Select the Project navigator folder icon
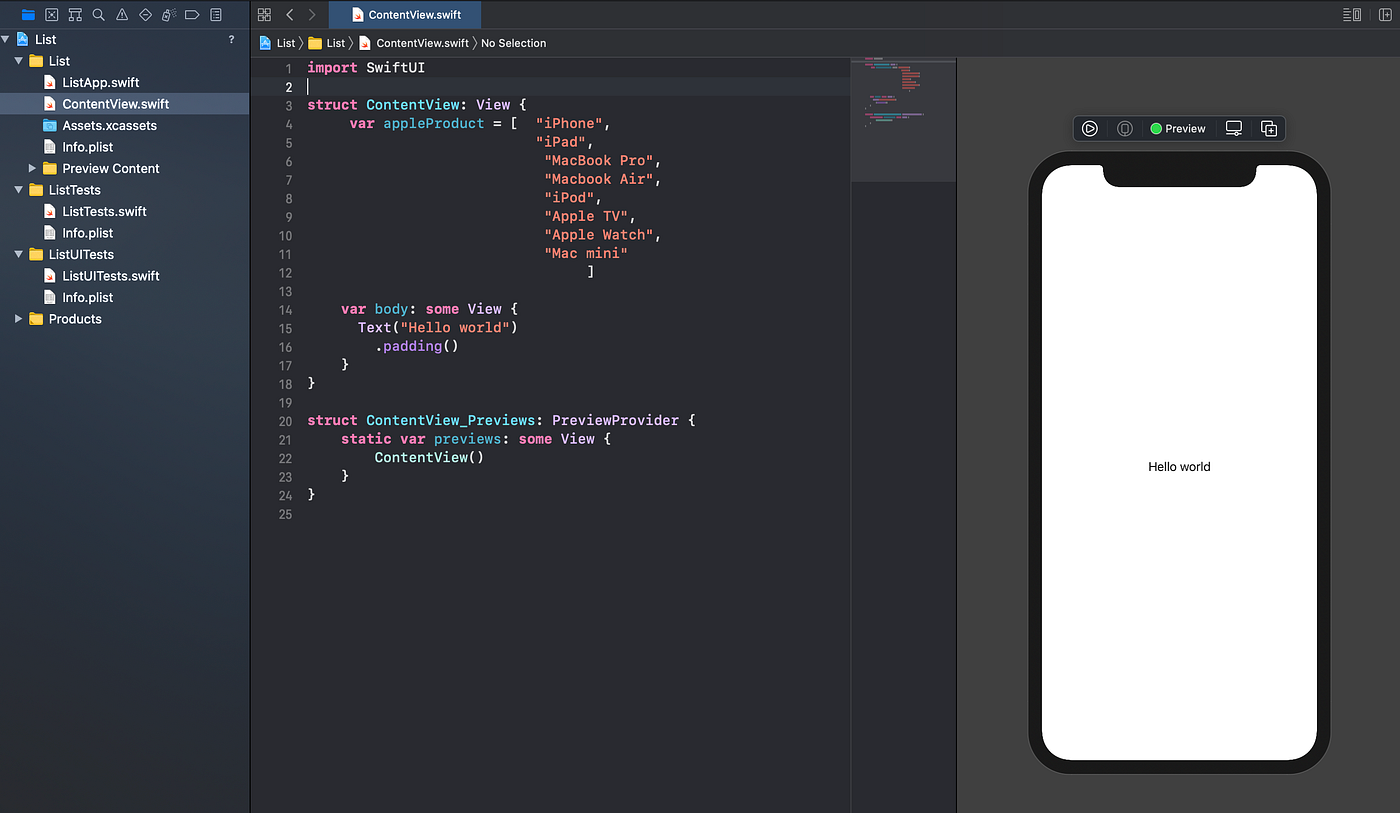Viewport: 1400px width, 813px height. click(x=27, y=14)
